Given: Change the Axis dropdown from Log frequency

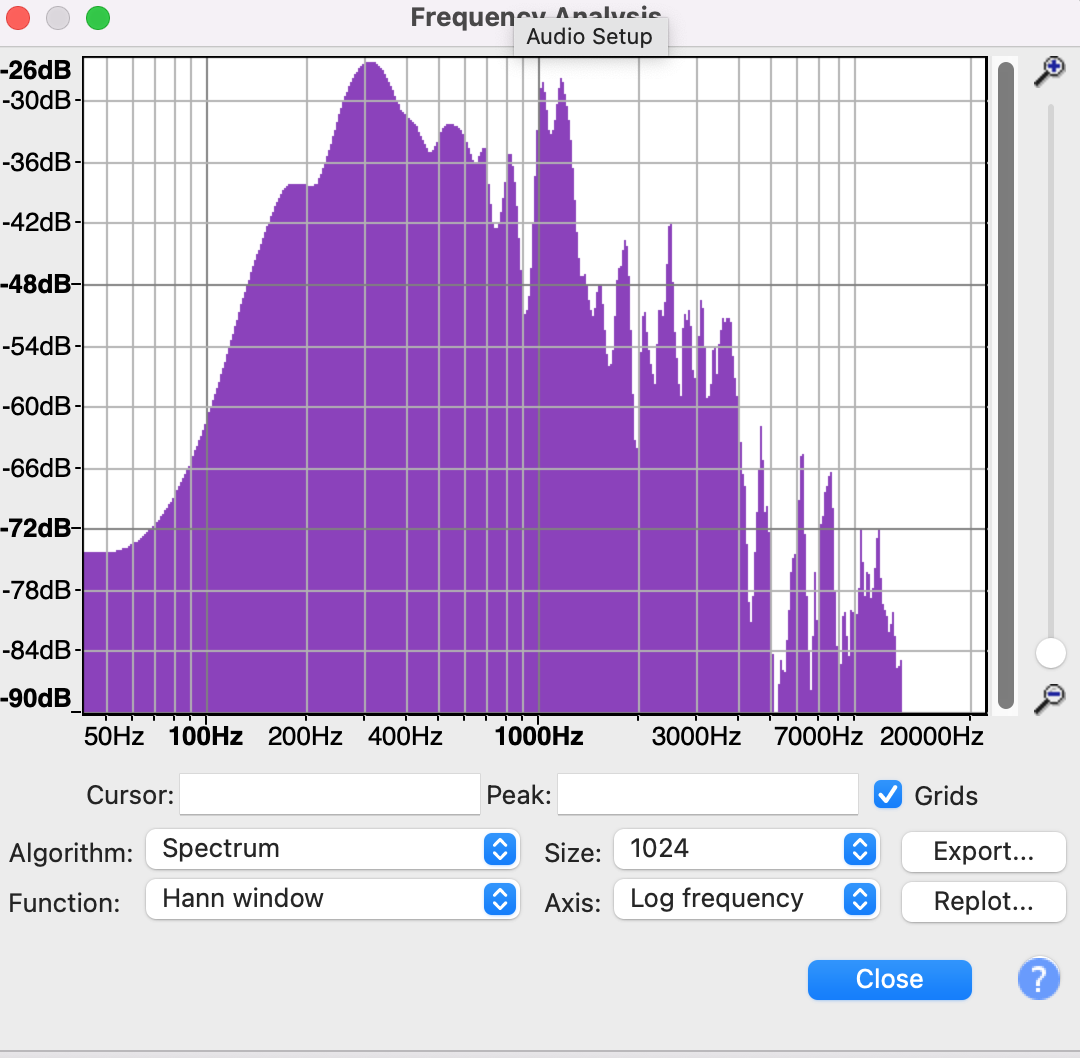Looking at the screenshot, I should 746,899.
